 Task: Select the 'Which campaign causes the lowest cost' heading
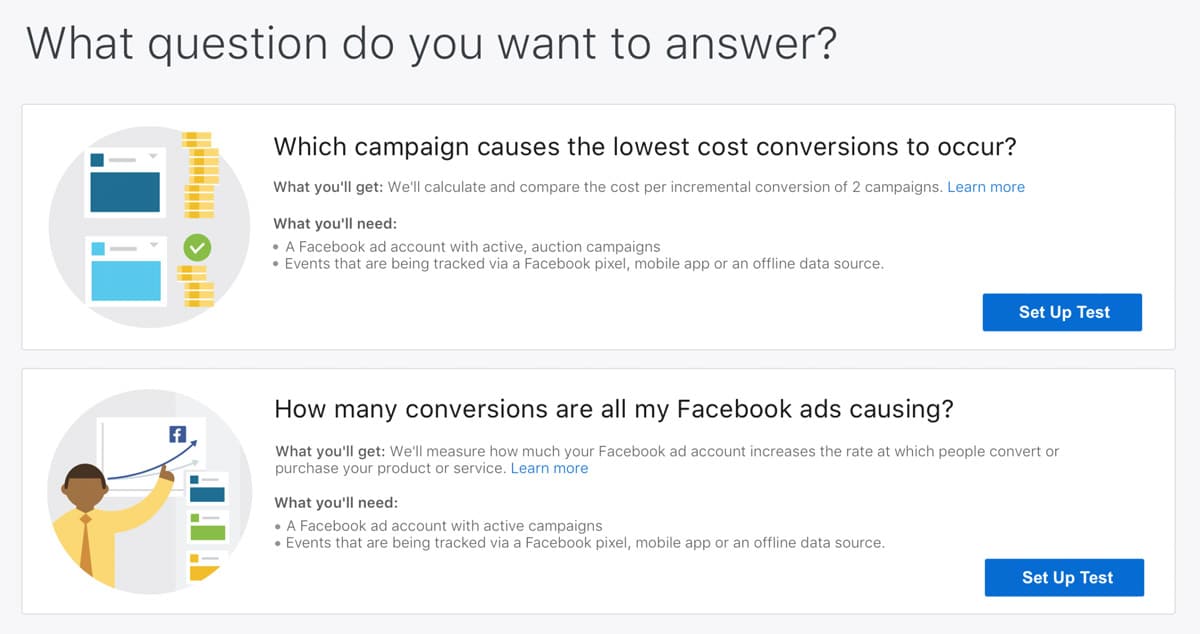coord(644,147)
